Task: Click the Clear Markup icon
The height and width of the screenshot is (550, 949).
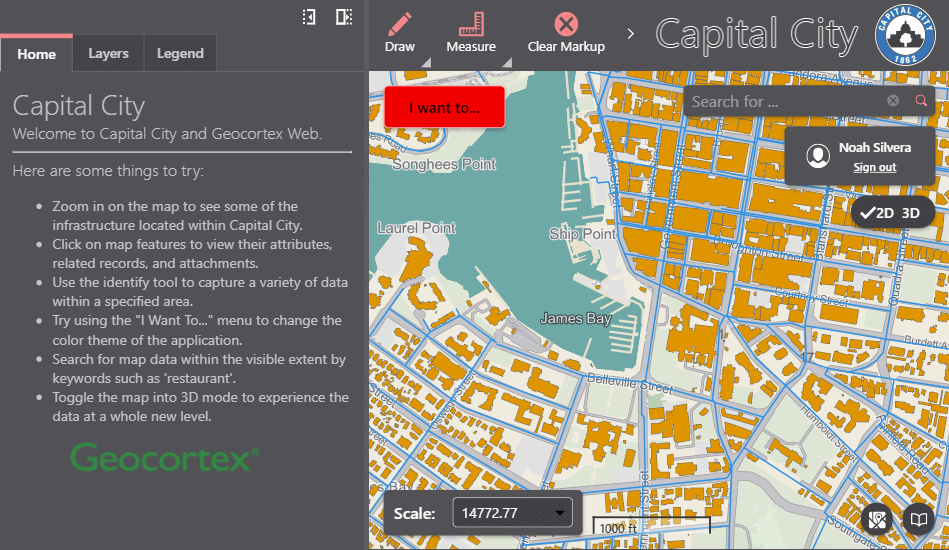Action: click(566, 25)
